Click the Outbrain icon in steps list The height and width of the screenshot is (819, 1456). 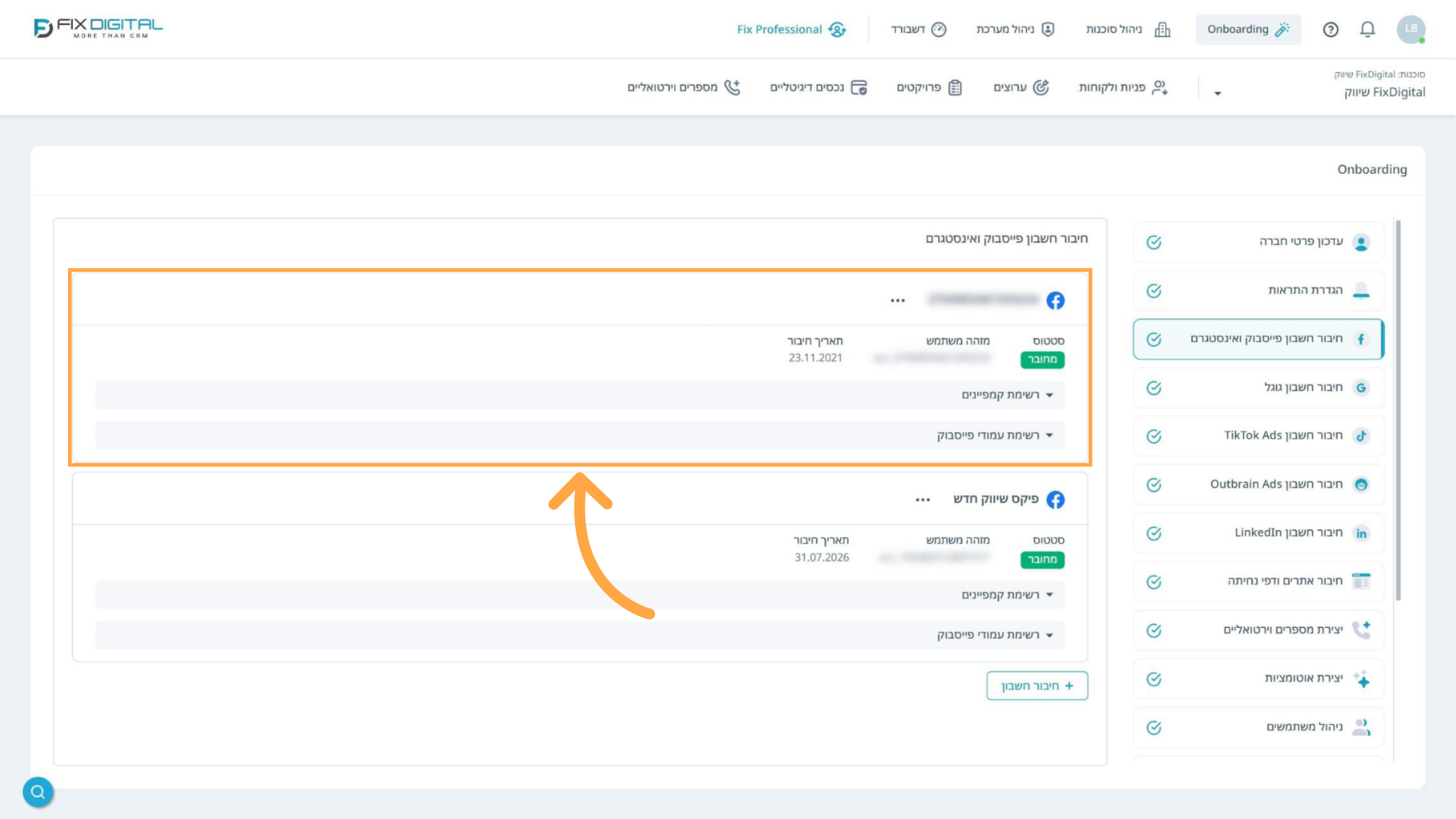(1361, 485)
